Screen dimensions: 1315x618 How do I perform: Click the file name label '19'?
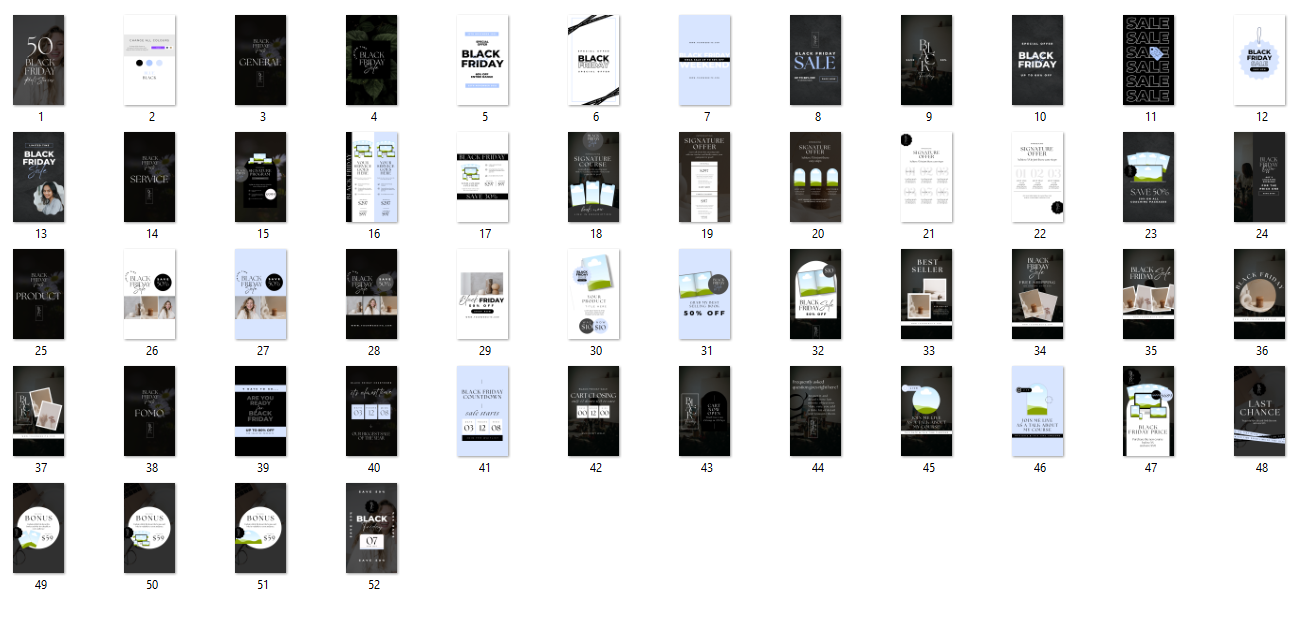tap(705, 234)
